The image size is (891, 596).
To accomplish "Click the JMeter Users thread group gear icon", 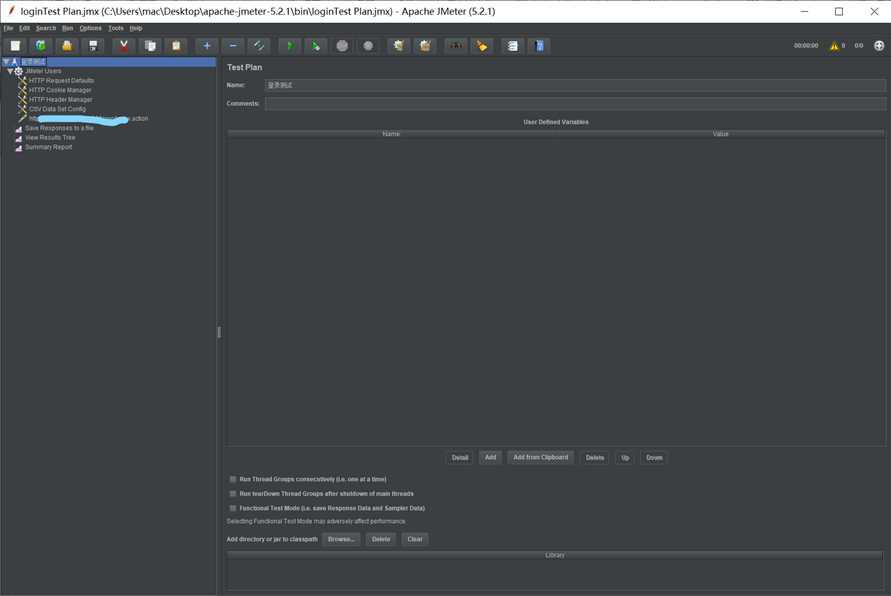I will (19, 72).
